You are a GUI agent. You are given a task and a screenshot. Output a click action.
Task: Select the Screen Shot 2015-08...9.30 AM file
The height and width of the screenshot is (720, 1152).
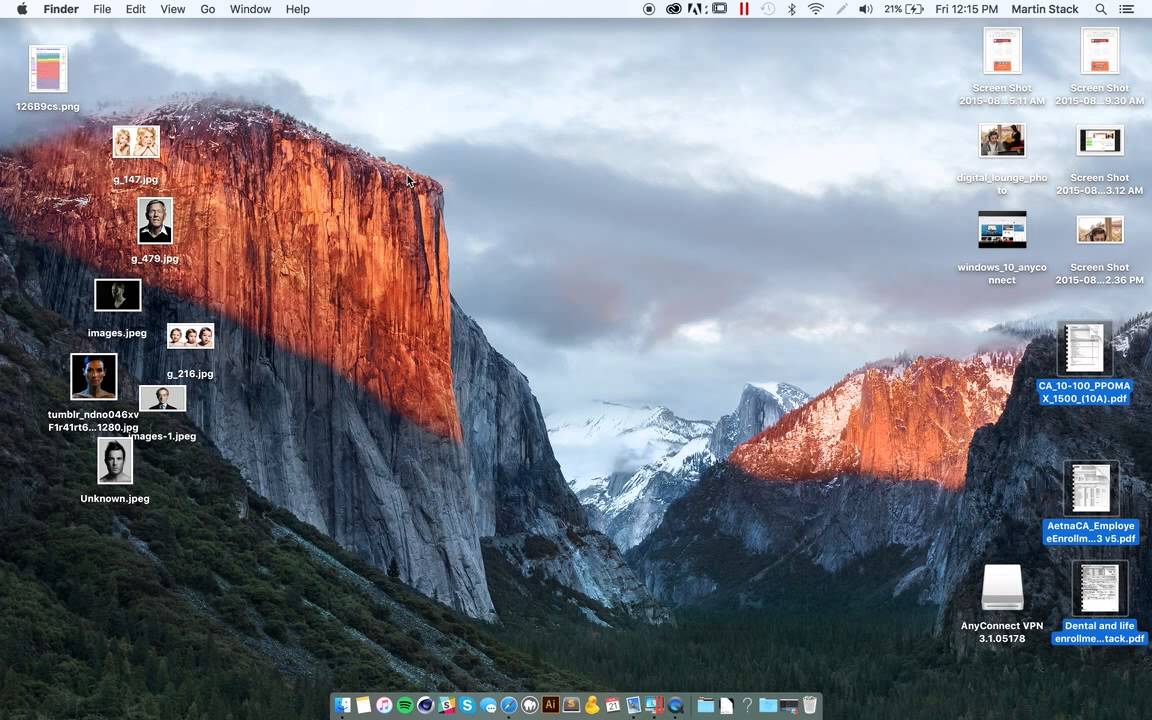(x=1100, y=51)
